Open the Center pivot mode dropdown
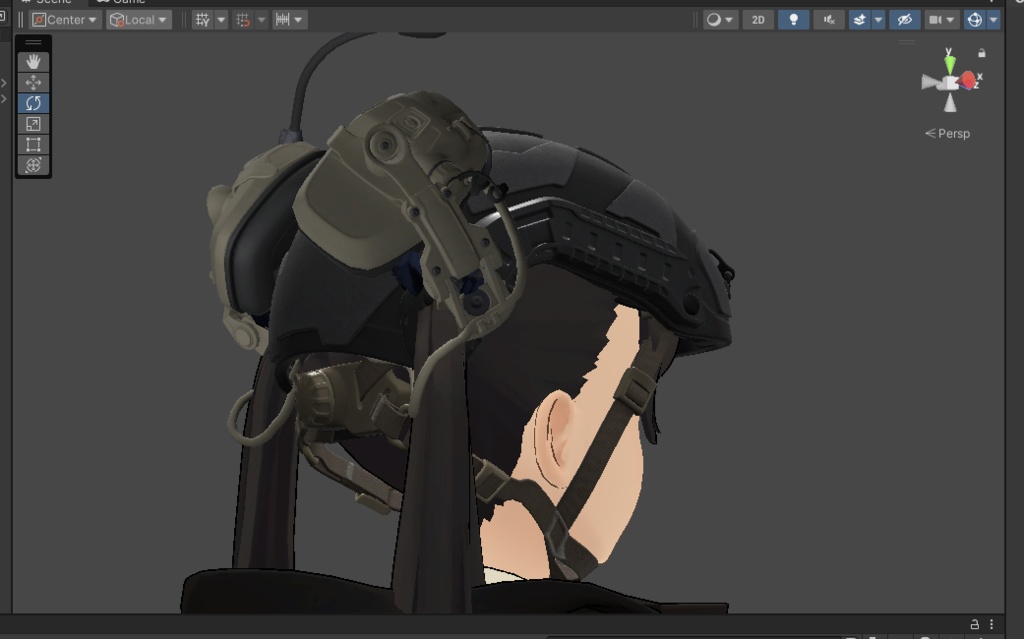This screenshot has width=1024, height=639. 66,20
